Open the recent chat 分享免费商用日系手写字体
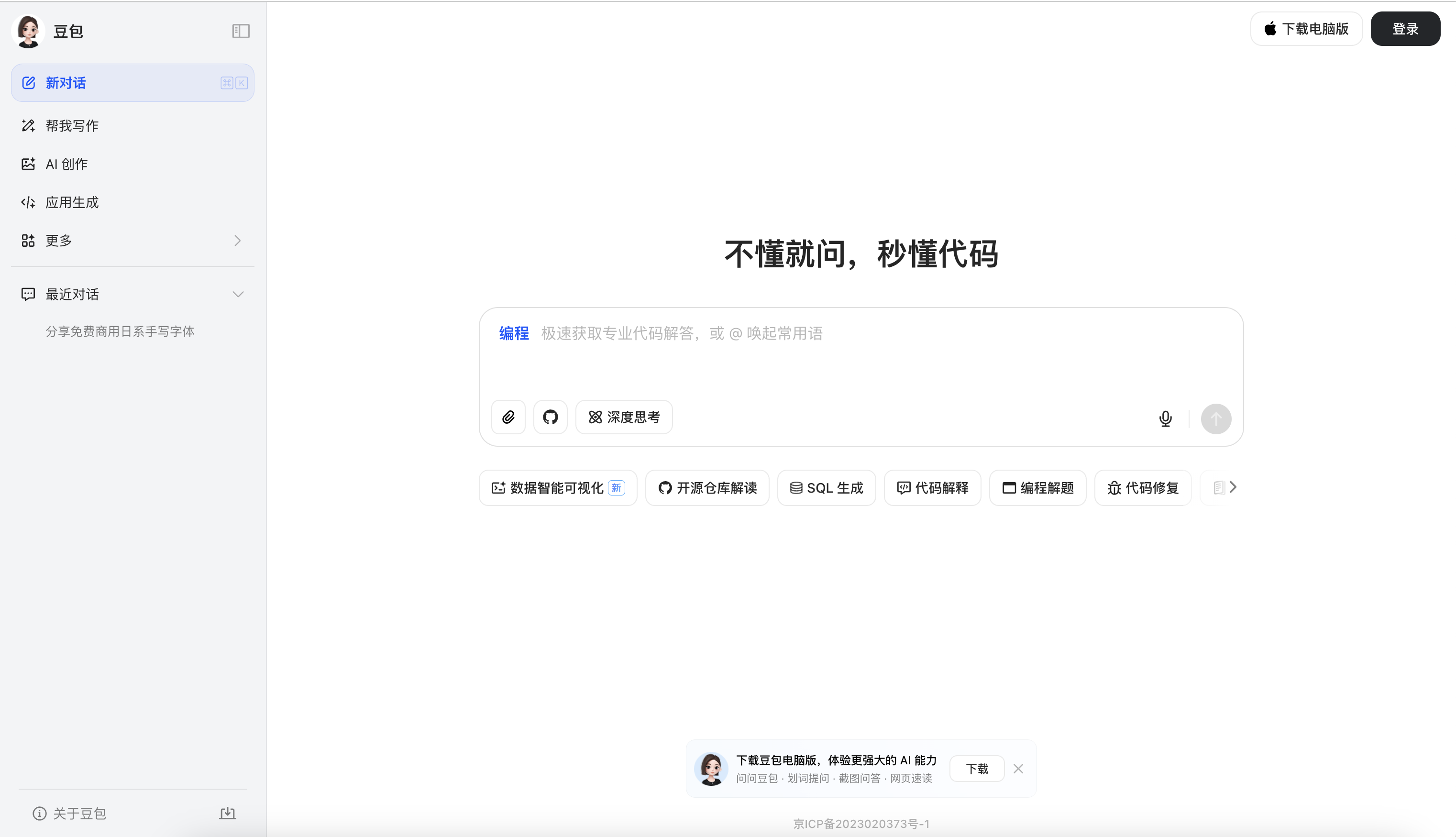This screenshot has height=837, width=1456. coord(120,330)
